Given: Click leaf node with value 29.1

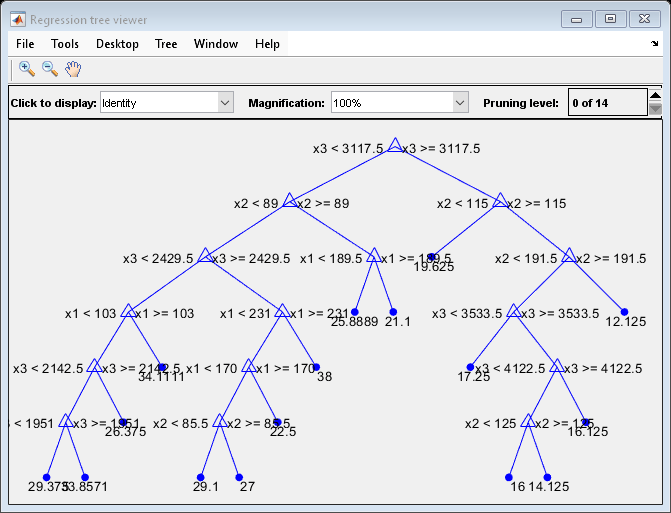Looking at the screenshot, I should click(x=200, y=477).
